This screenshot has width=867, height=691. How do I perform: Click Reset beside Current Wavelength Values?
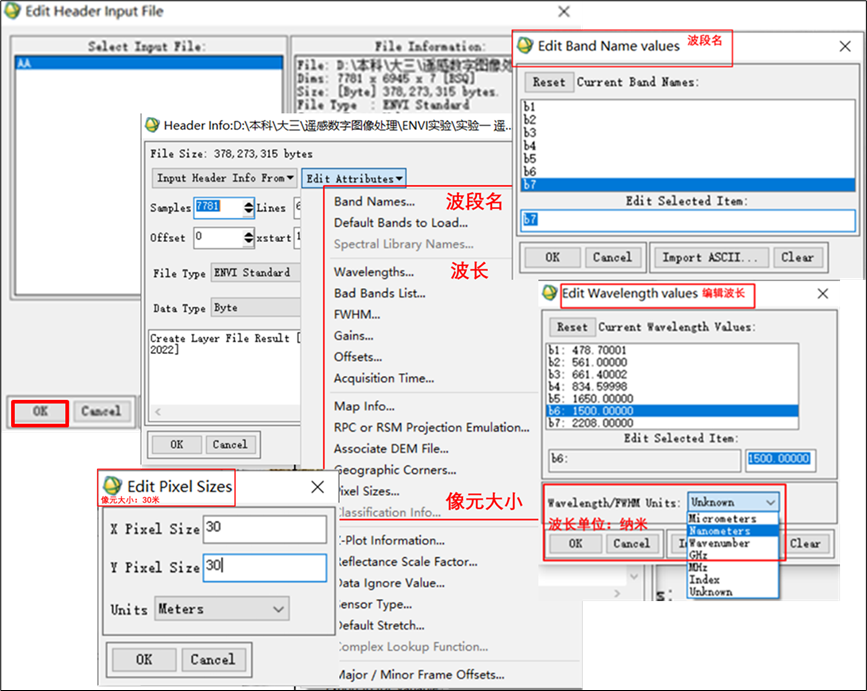pyautogui.click(x=572, y=327)
